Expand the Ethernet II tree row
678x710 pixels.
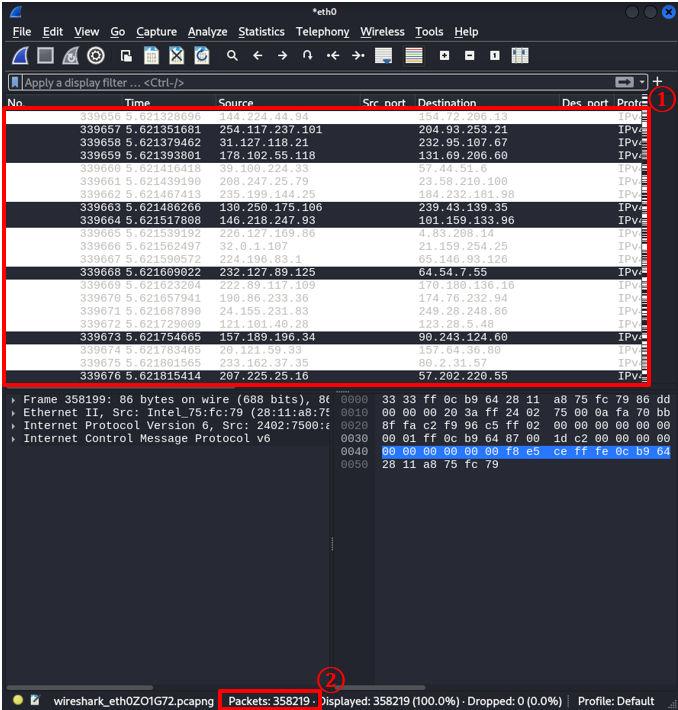pyautogui.click(x=13, y=412)
